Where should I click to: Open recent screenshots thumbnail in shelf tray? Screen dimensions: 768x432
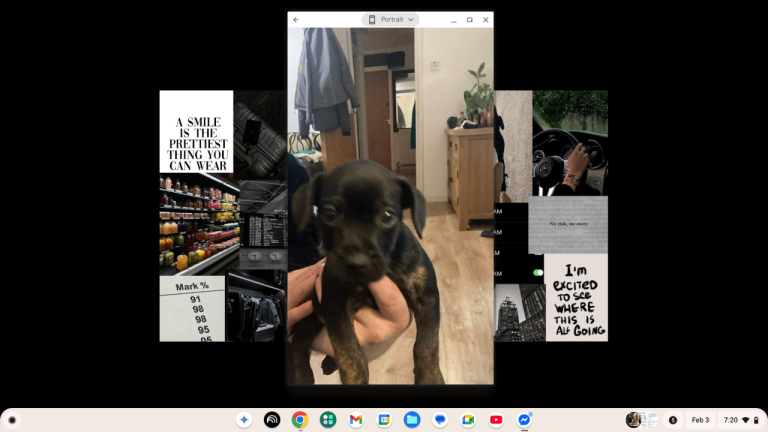click(641, 420)
